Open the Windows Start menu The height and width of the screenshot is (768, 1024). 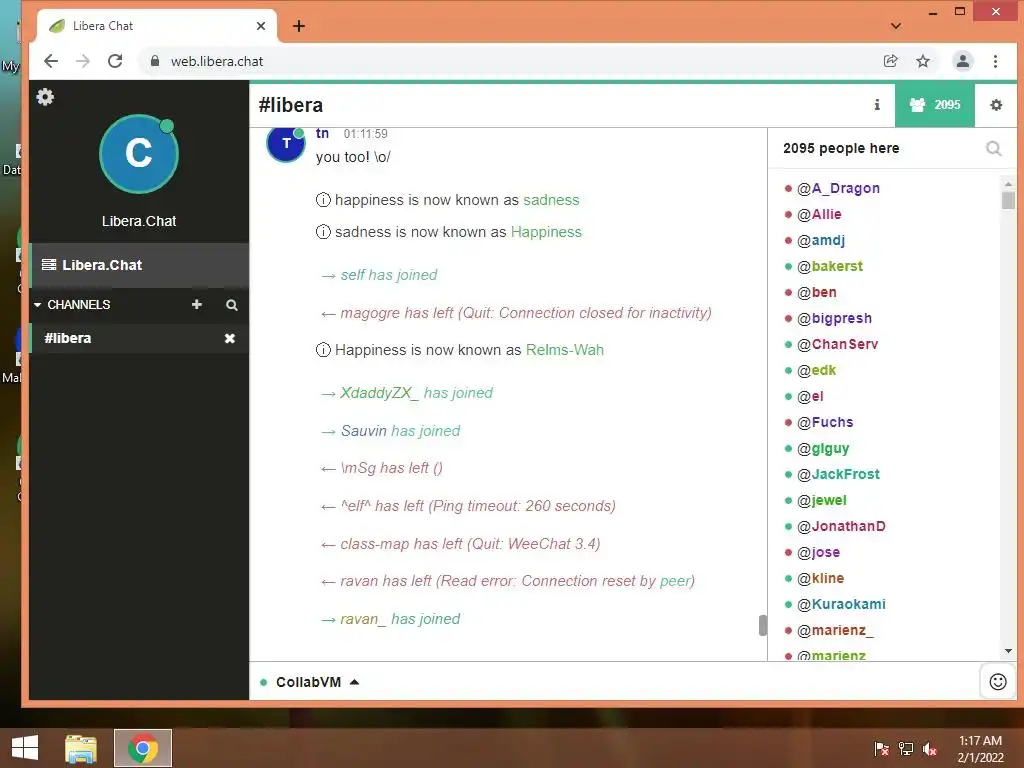(25, 748)
